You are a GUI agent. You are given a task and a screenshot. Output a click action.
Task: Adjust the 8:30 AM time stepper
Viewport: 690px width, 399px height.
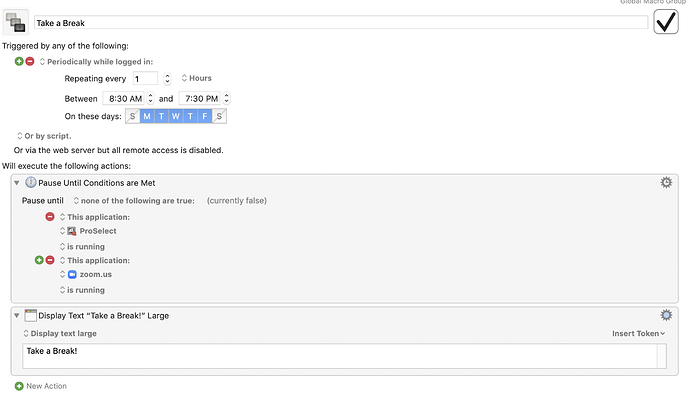(150, 99)
